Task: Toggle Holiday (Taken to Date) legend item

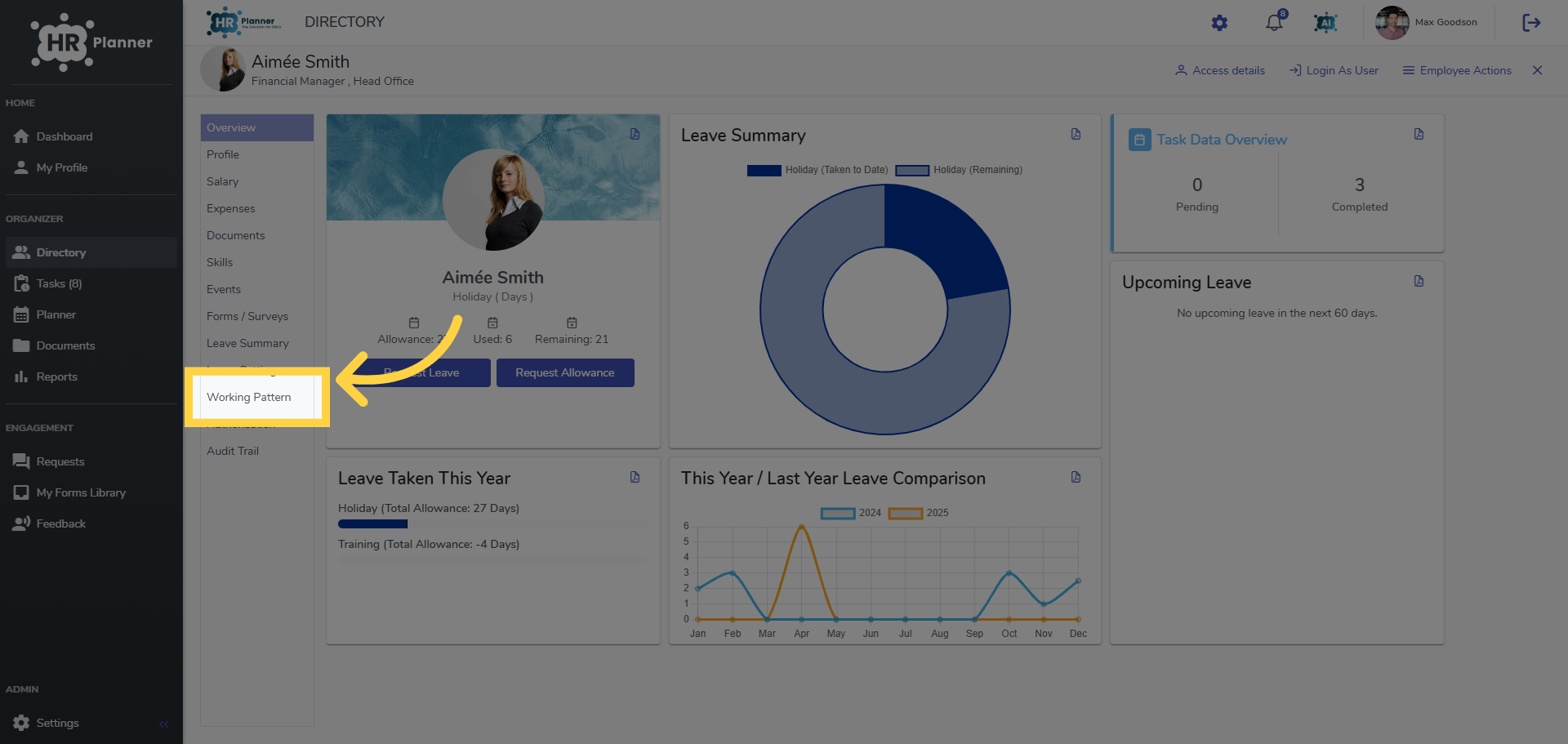Action: pyautogui.click(x=817, y=170)
